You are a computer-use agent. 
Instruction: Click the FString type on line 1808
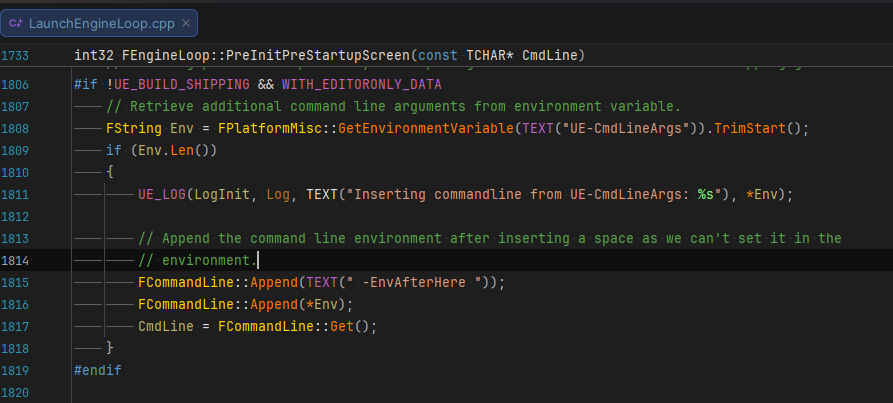coord(134,129)
